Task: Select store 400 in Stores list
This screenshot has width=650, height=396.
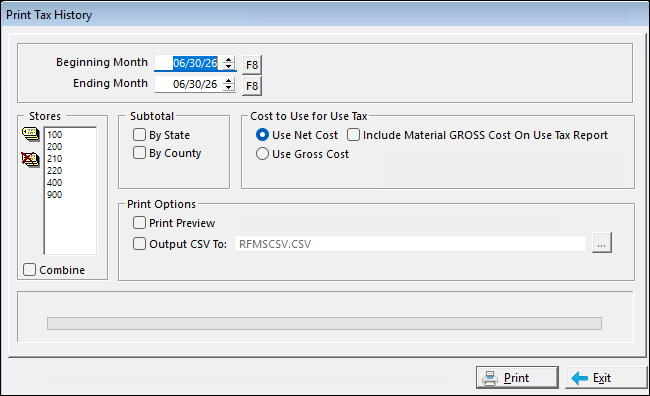Action: click(x=55, y=183)
